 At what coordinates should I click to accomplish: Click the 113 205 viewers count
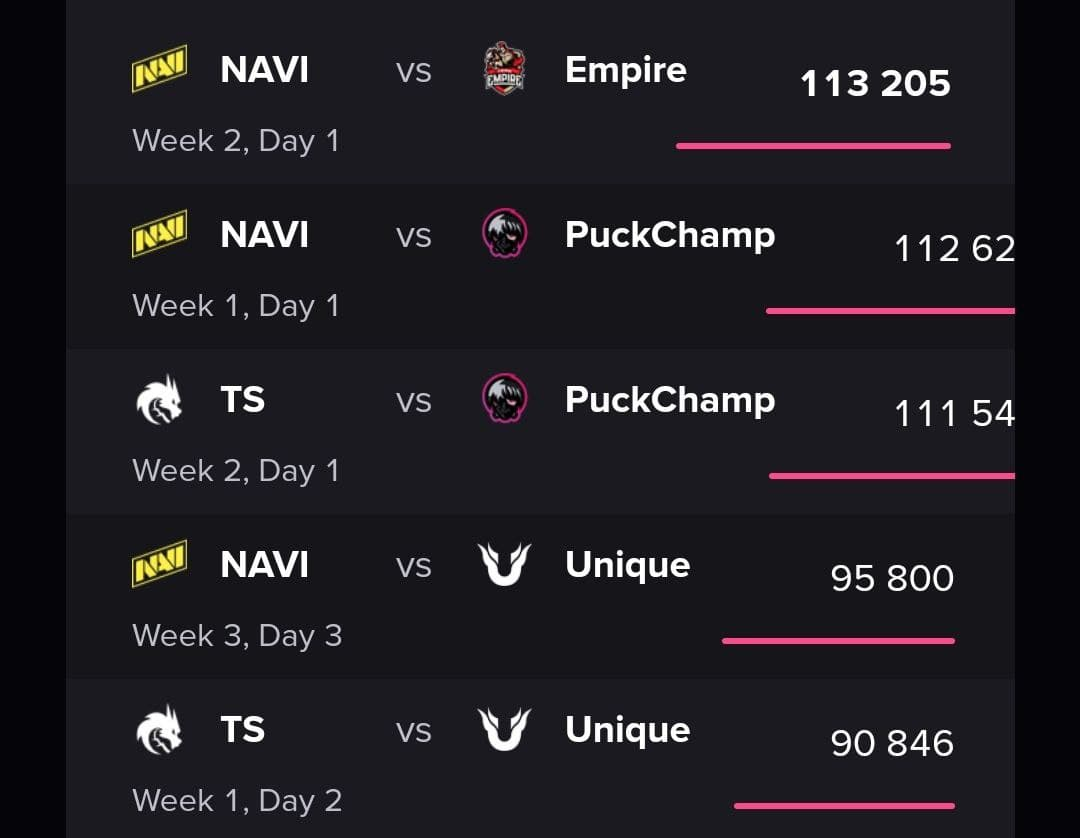tap(875, 84)
